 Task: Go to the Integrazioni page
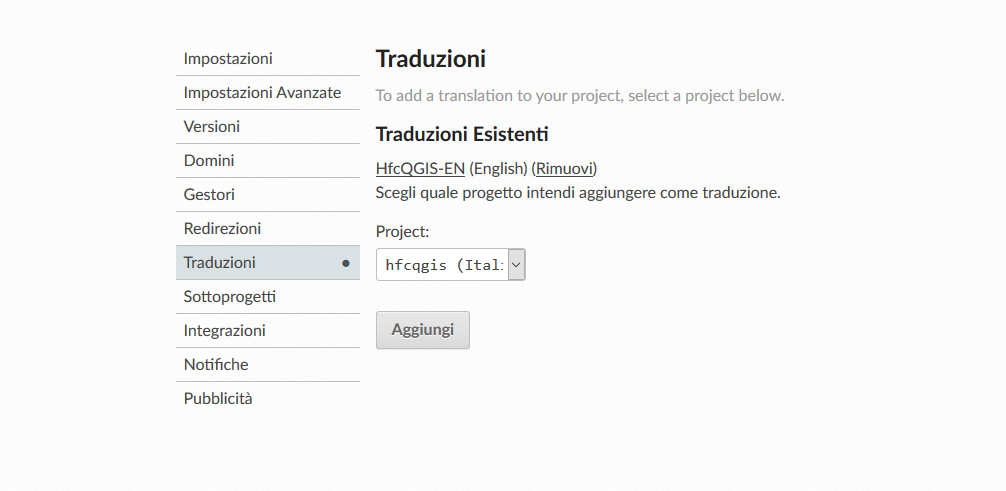pyautogui.click(x=224, y=331)
